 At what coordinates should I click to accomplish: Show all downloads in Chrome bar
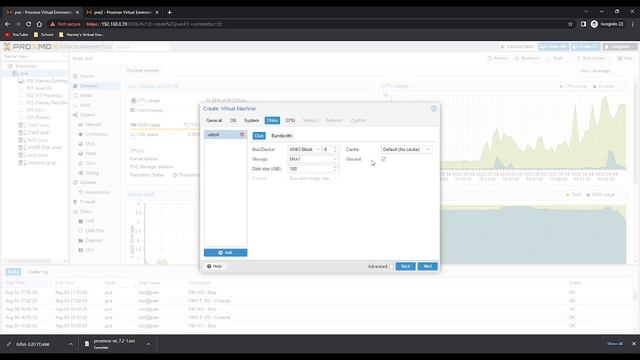click(615, 344)
